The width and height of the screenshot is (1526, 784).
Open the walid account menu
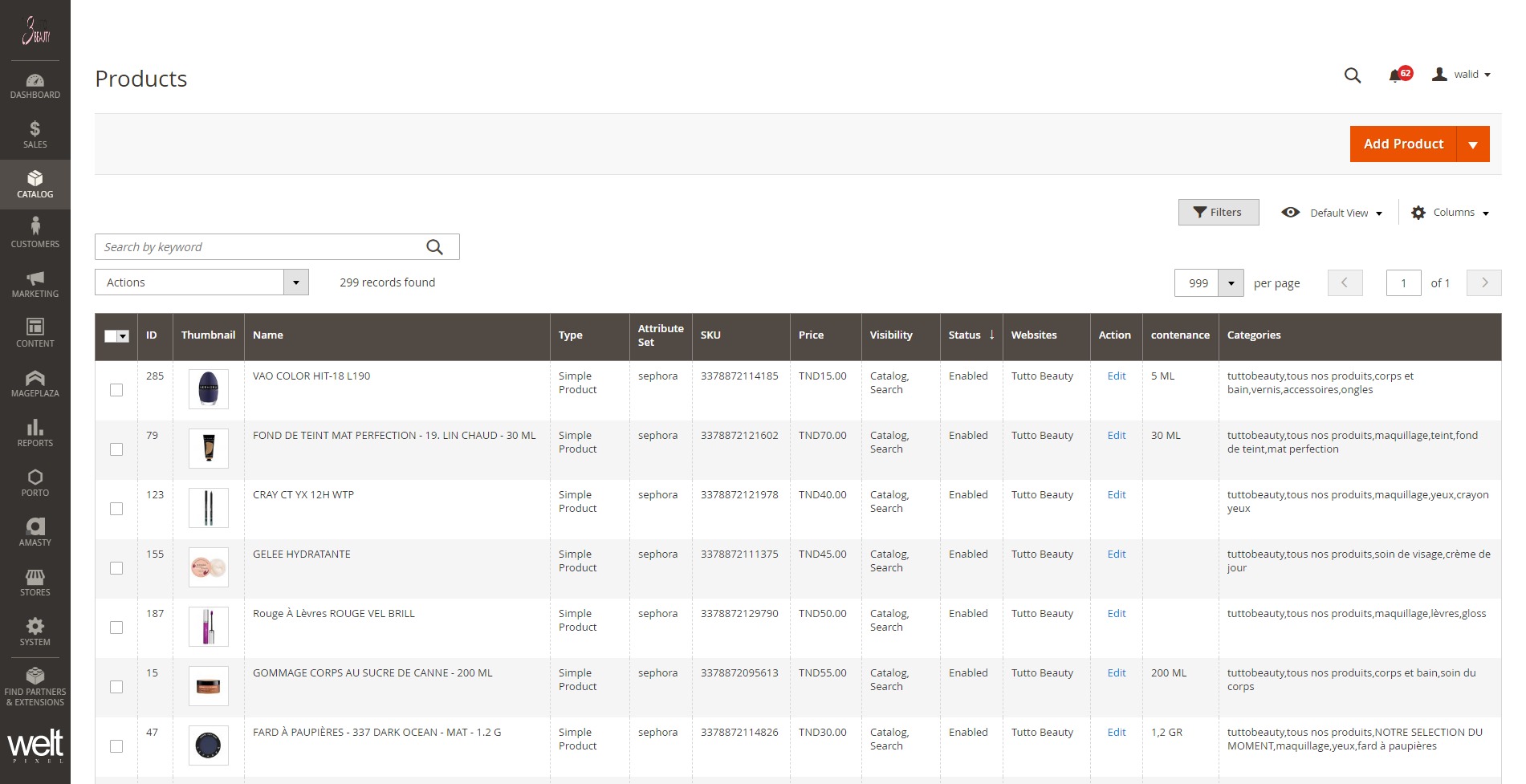pos(1462,75)
